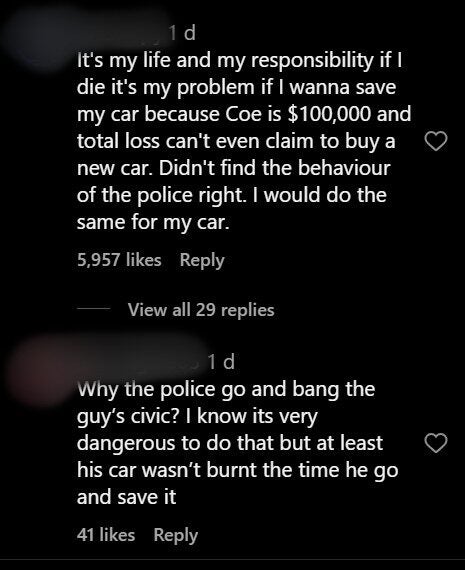Like the comment about saving my car

click(x=436, y=141)
